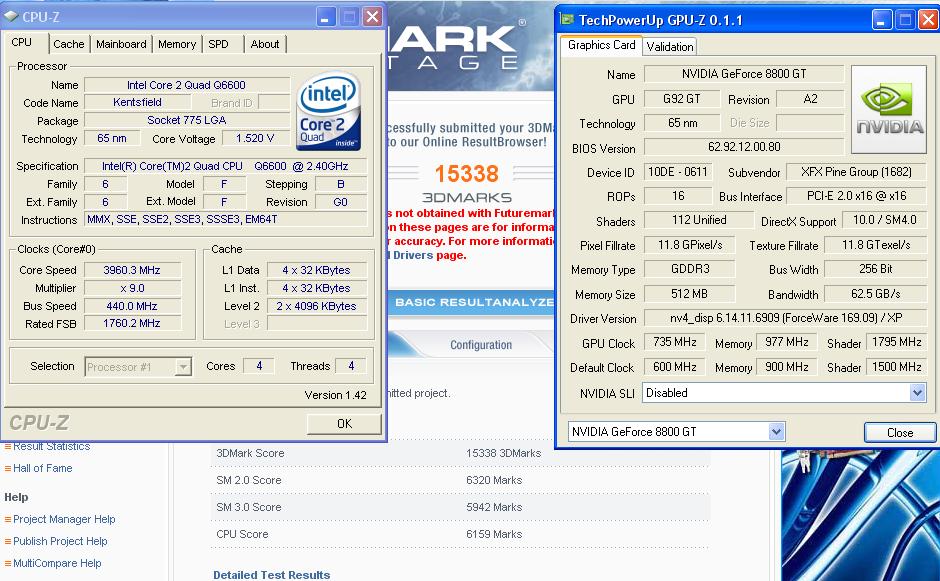Open Project Manager Help link
This screenshot has width=940, height=581.
64,519
